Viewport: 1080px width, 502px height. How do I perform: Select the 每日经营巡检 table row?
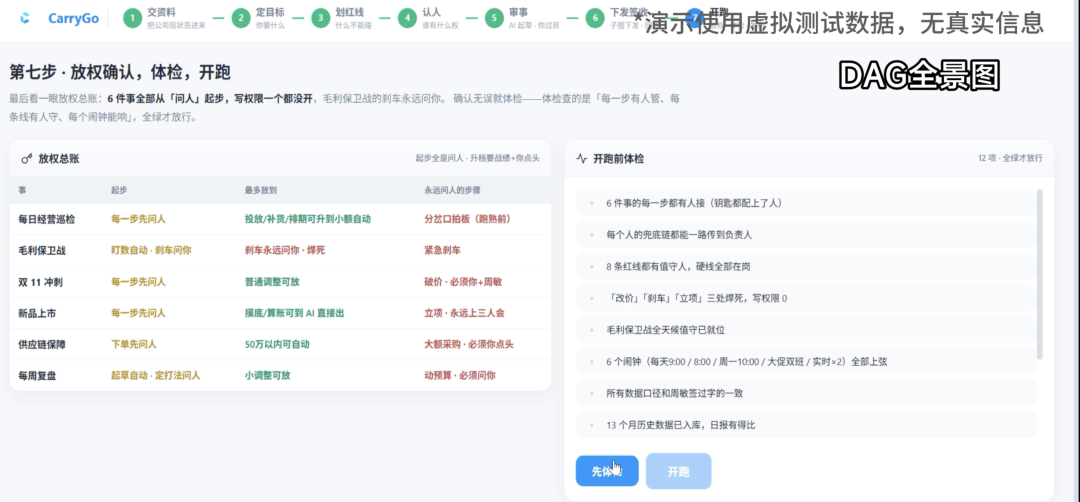(x=280, y=219)
